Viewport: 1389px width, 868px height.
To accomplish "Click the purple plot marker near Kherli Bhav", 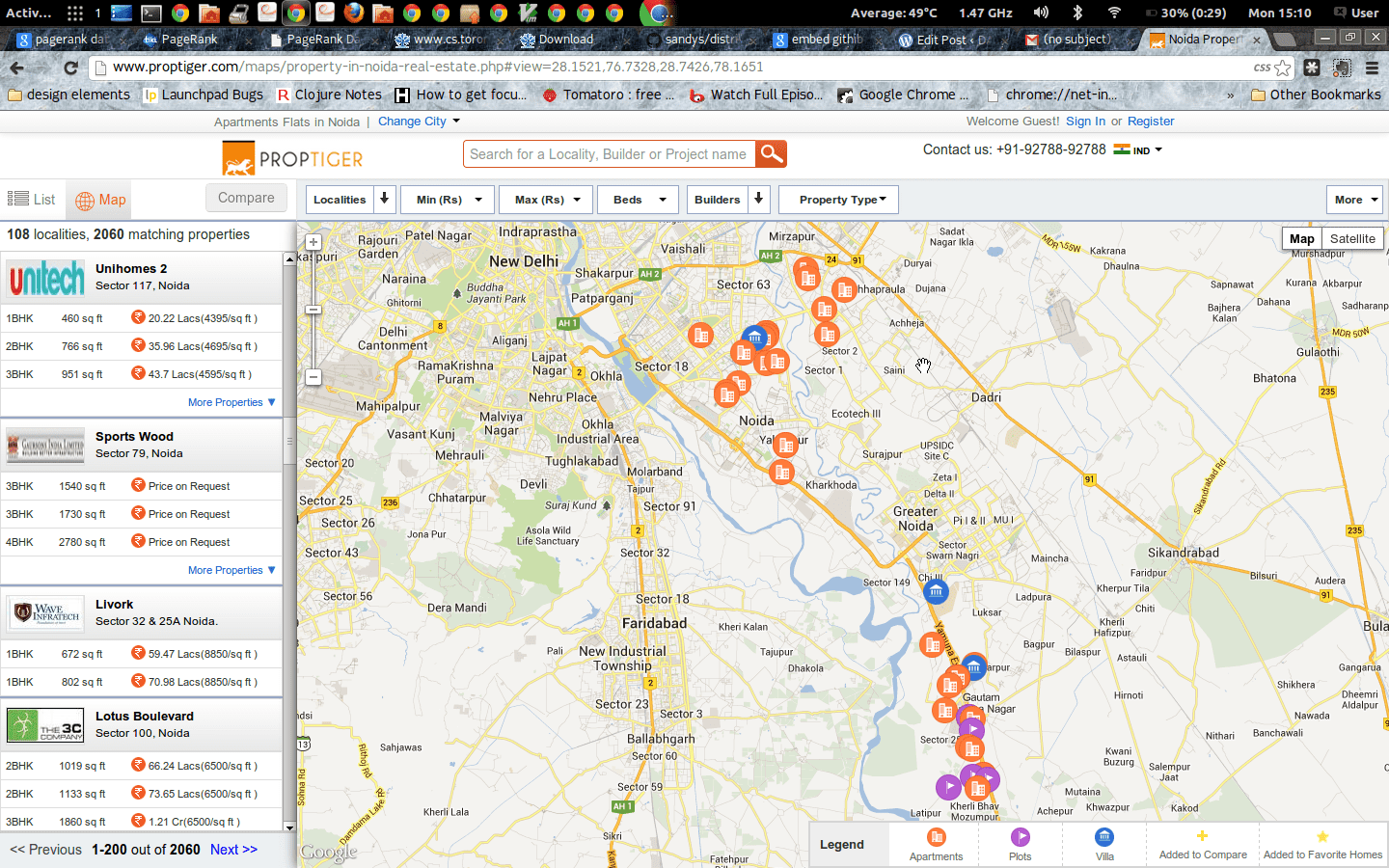I will pos(948,787).
